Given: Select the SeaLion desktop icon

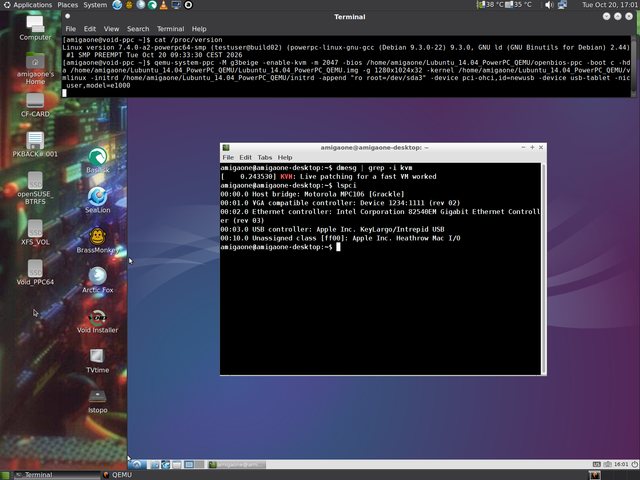Looking at the screenshot, I should [98, 200].
